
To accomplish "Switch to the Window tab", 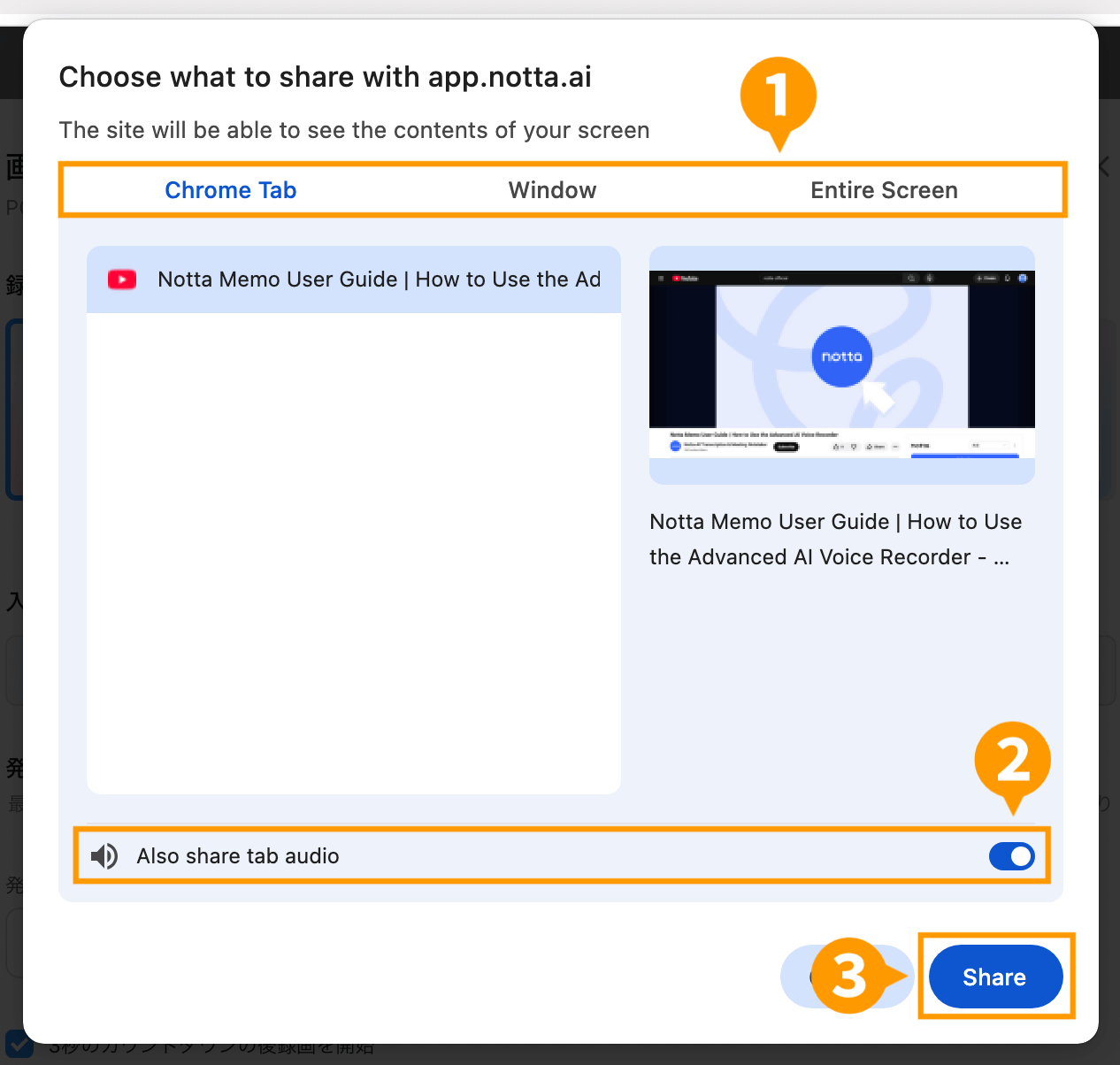I will (552, 190).
